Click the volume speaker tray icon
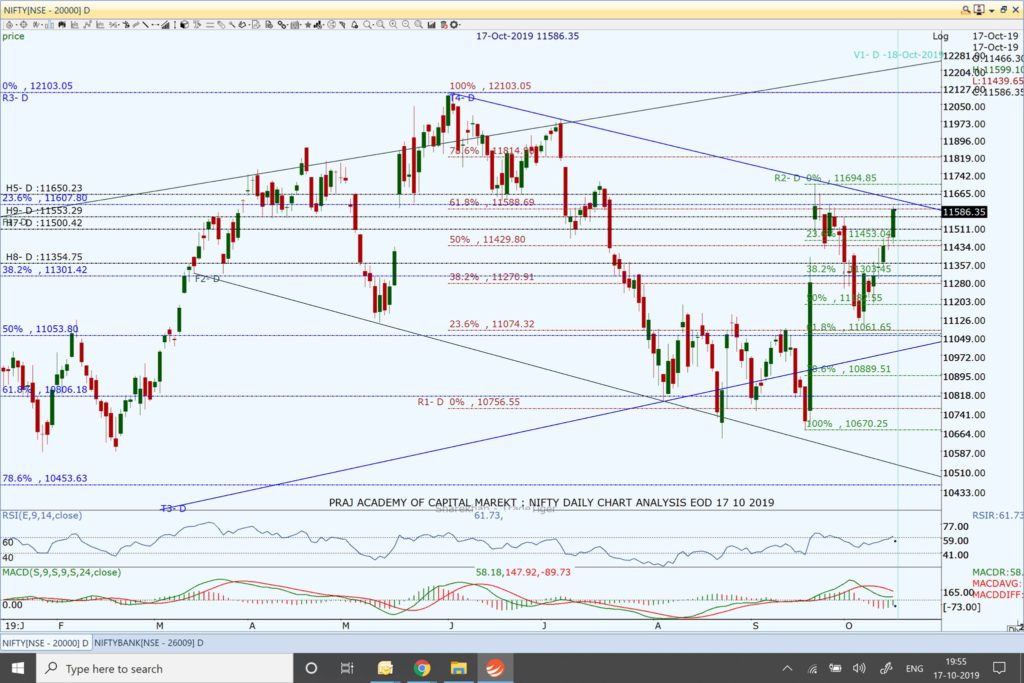Screen dimensions: 1024x683 [x=859, y=668]
